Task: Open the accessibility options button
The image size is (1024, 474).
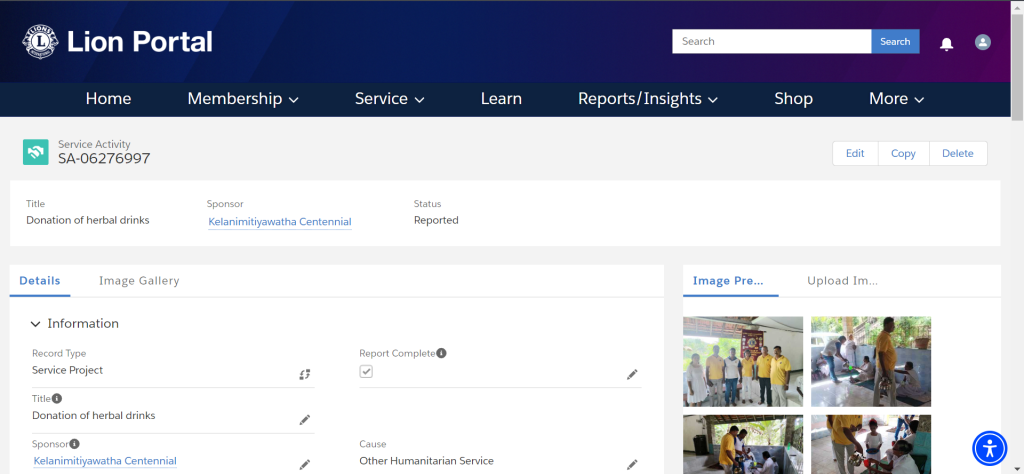Action: 990,448
